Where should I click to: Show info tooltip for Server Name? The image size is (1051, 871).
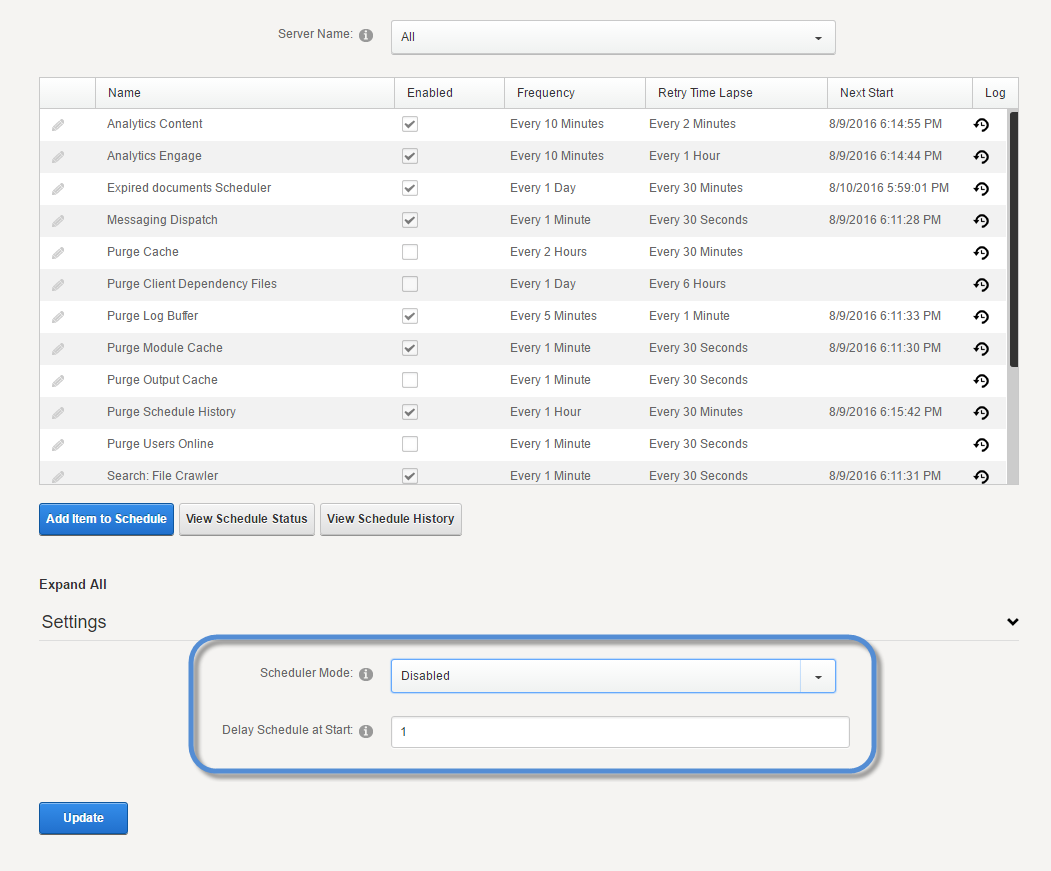pos(366,35)
